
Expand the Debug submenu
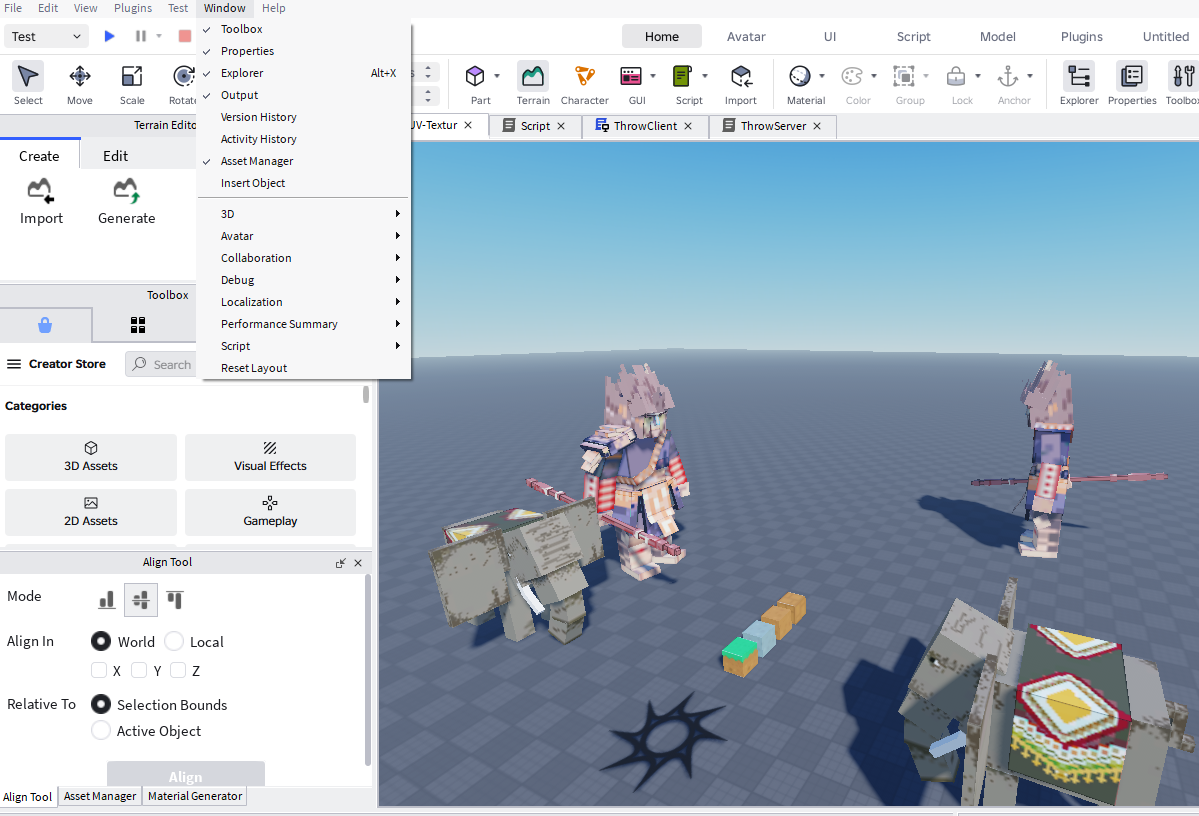[x=304, y=280]
